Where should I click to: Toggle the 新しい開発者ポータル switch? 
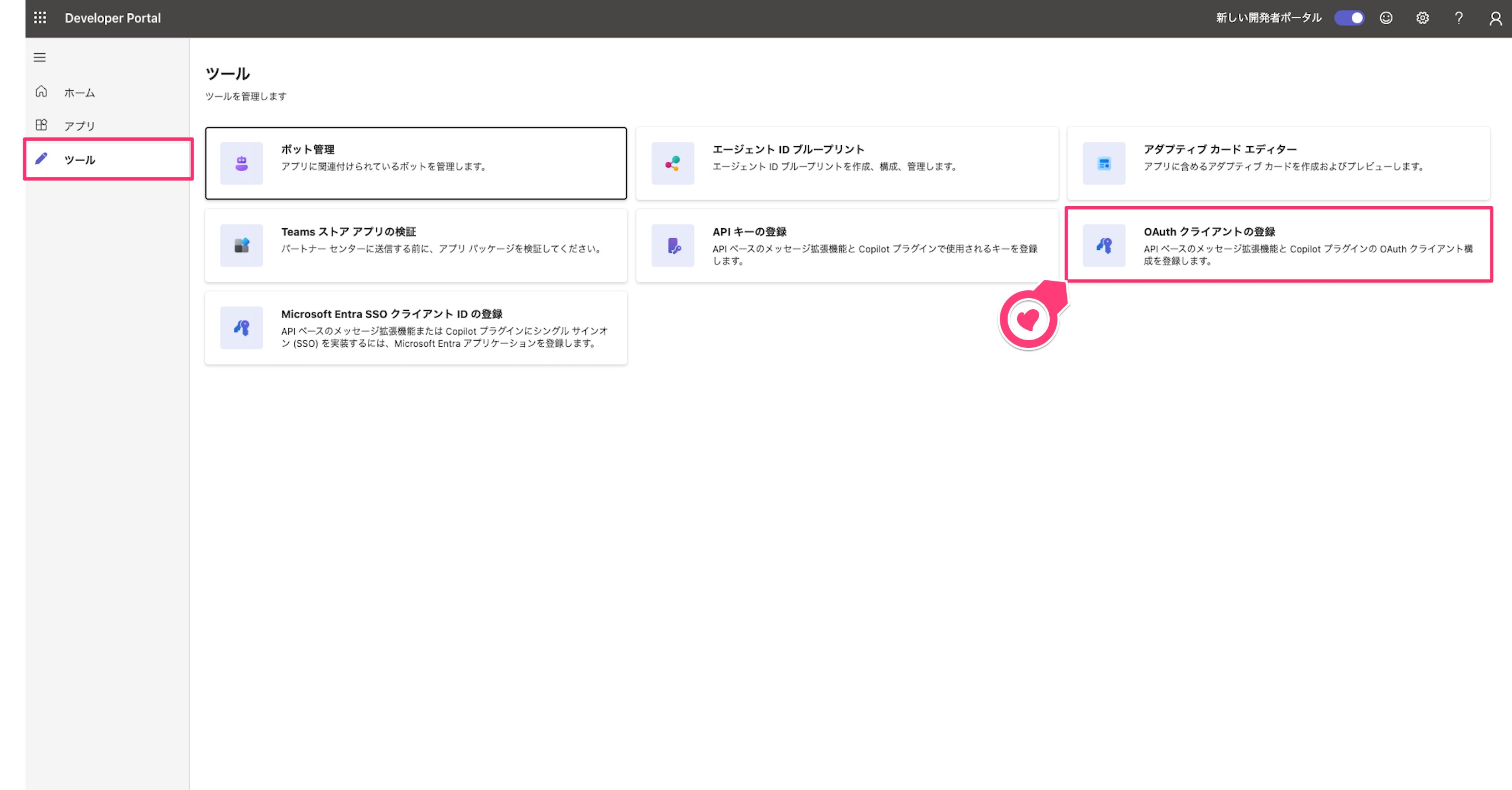pos(1349,18)
